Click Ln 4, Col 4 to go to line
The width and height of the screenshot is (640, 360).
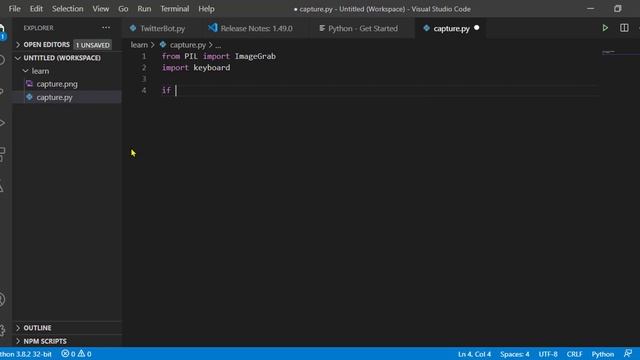coord(474,354)
